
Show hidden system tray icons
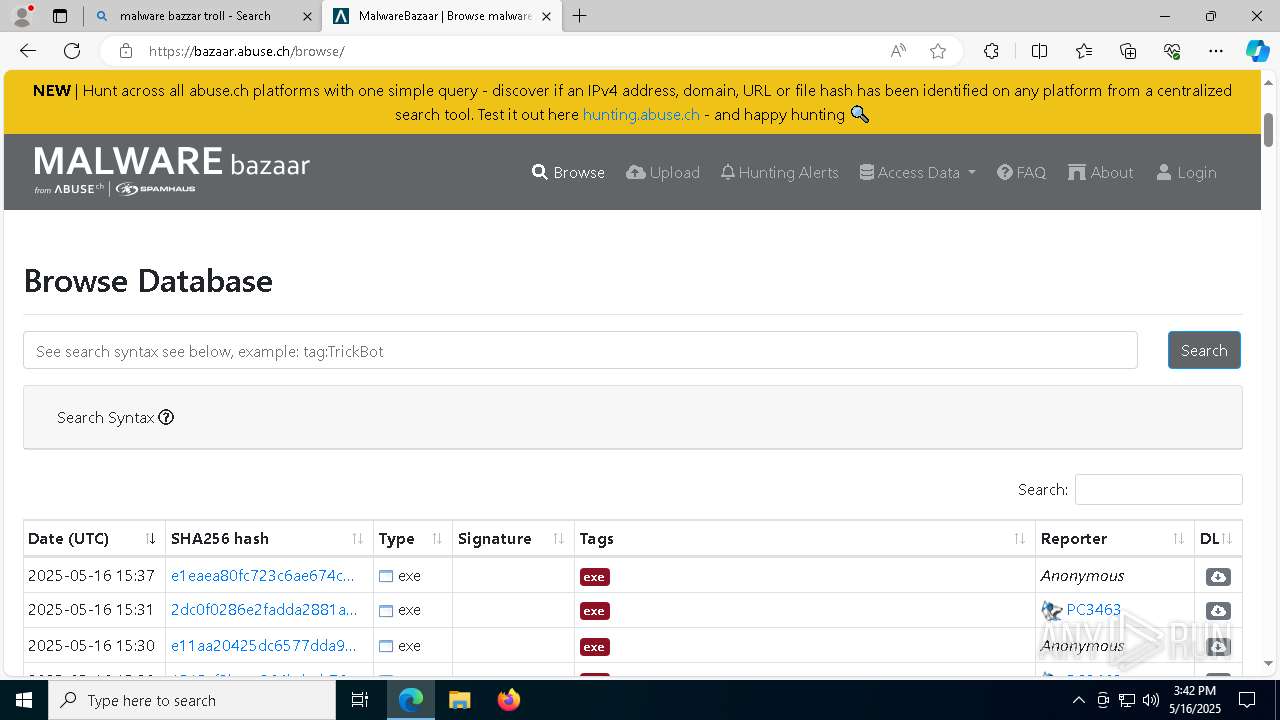(x=1078, y=700)
